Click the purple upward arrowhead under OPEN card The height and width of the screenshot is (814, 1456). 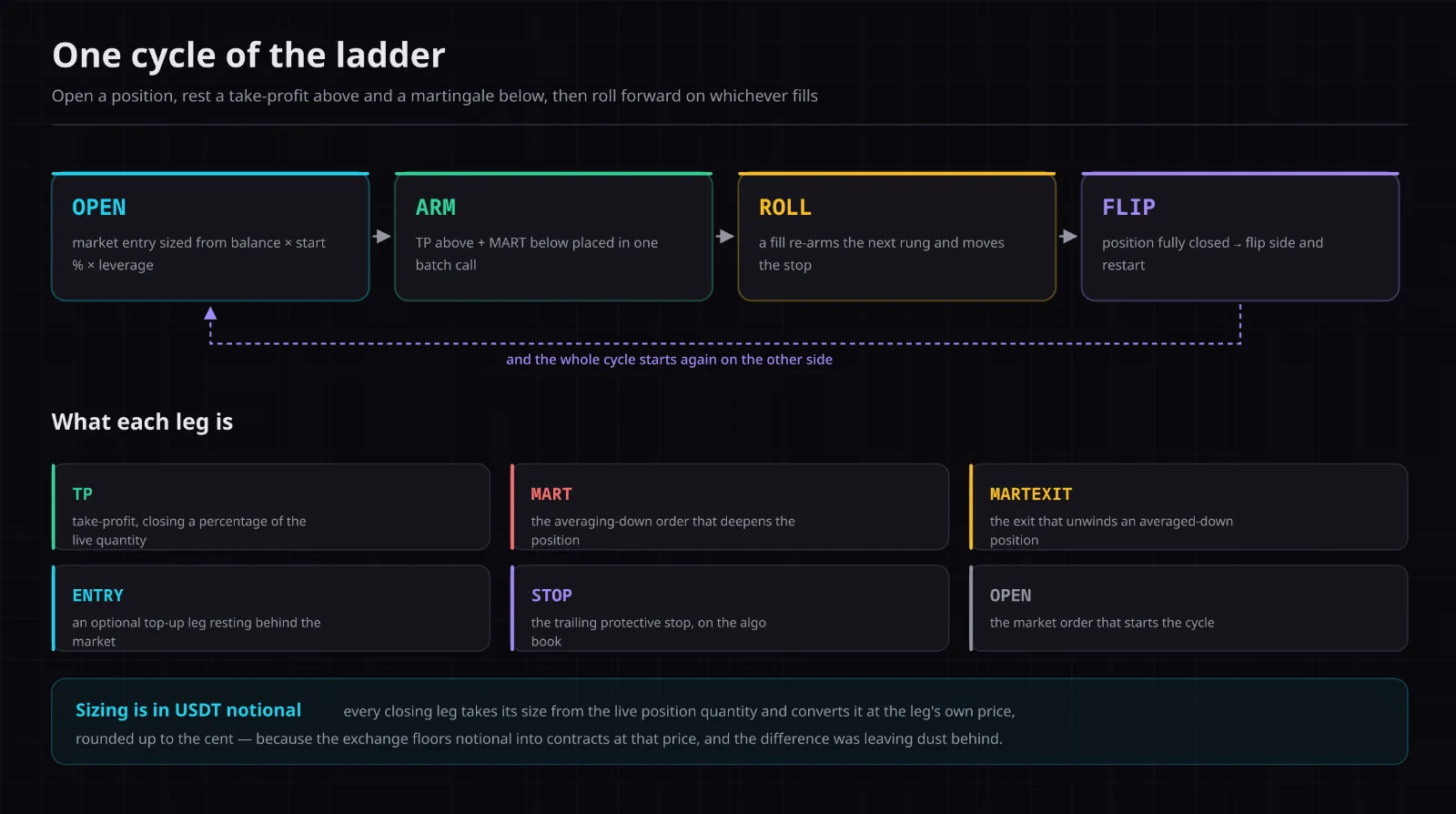click(x=210, y=313)
